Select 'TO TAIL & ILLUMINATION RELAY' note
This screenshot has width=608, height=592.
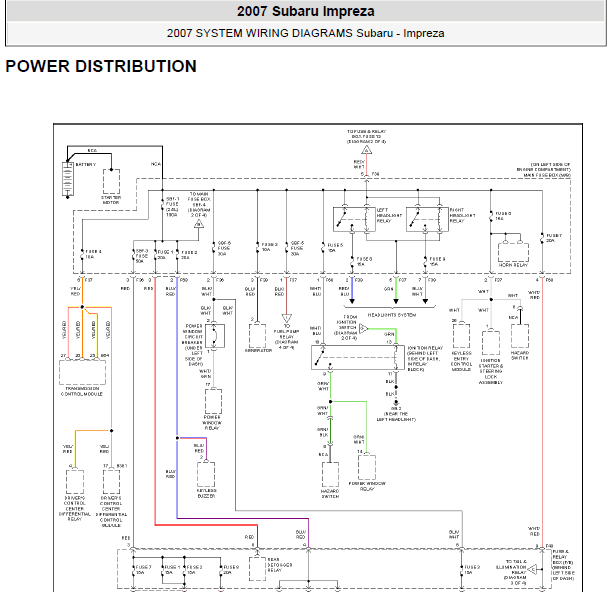coord(511,572)
